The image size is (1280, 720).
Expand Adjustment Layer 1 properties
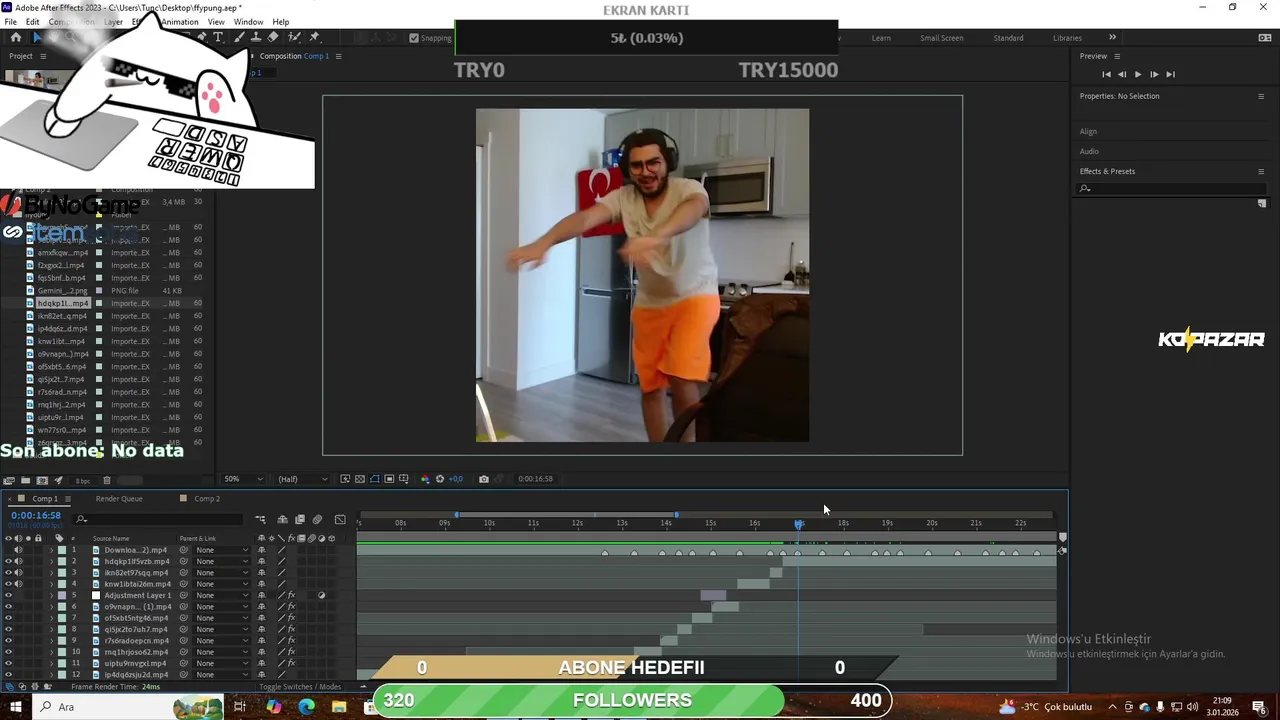51,595
